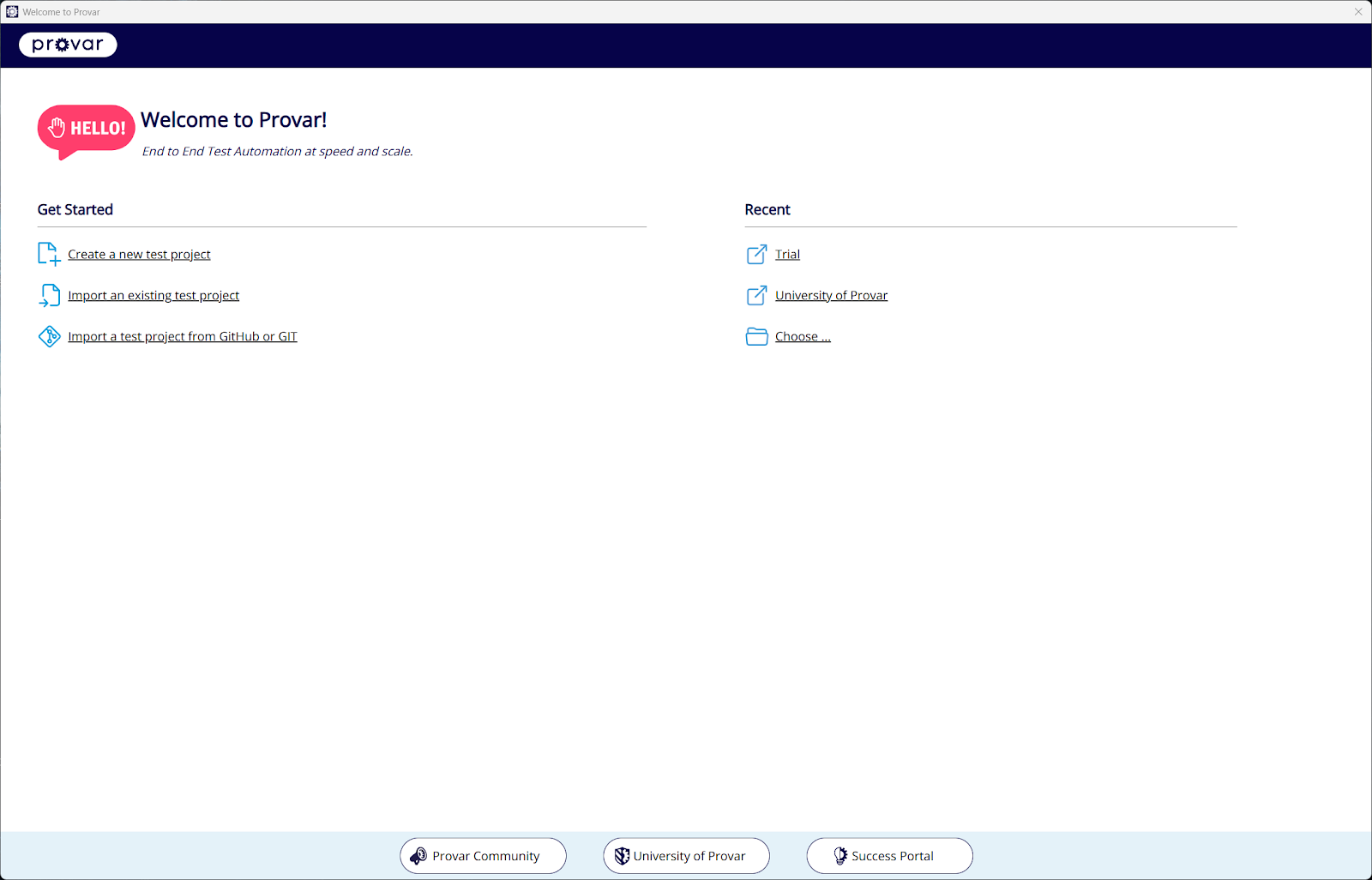Click the University of Provar footer button
The width and height of the screenshot is (1372, 880).
coord(686,856)
